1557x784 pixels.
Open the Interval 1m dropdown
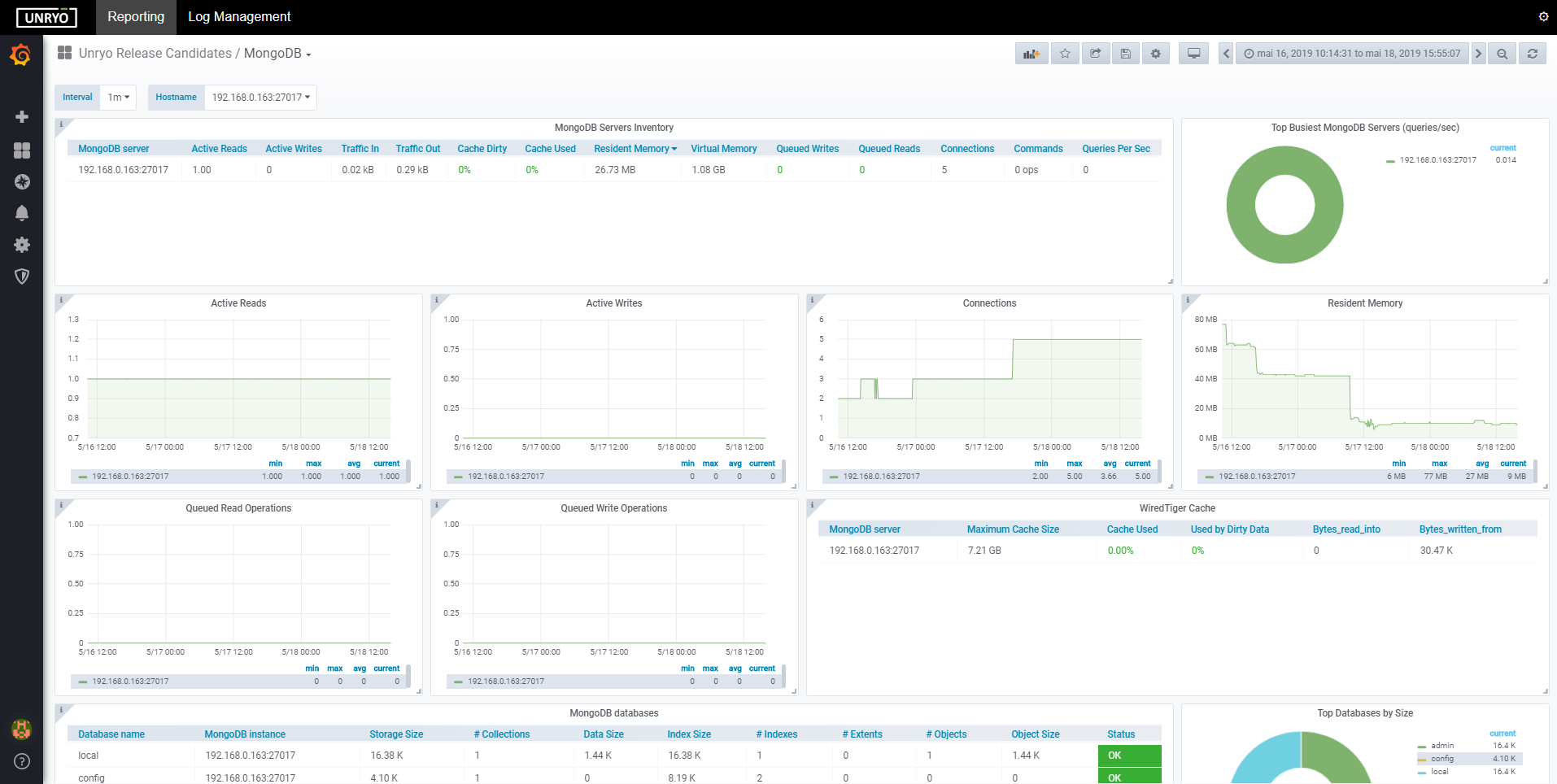click(119, 97)
